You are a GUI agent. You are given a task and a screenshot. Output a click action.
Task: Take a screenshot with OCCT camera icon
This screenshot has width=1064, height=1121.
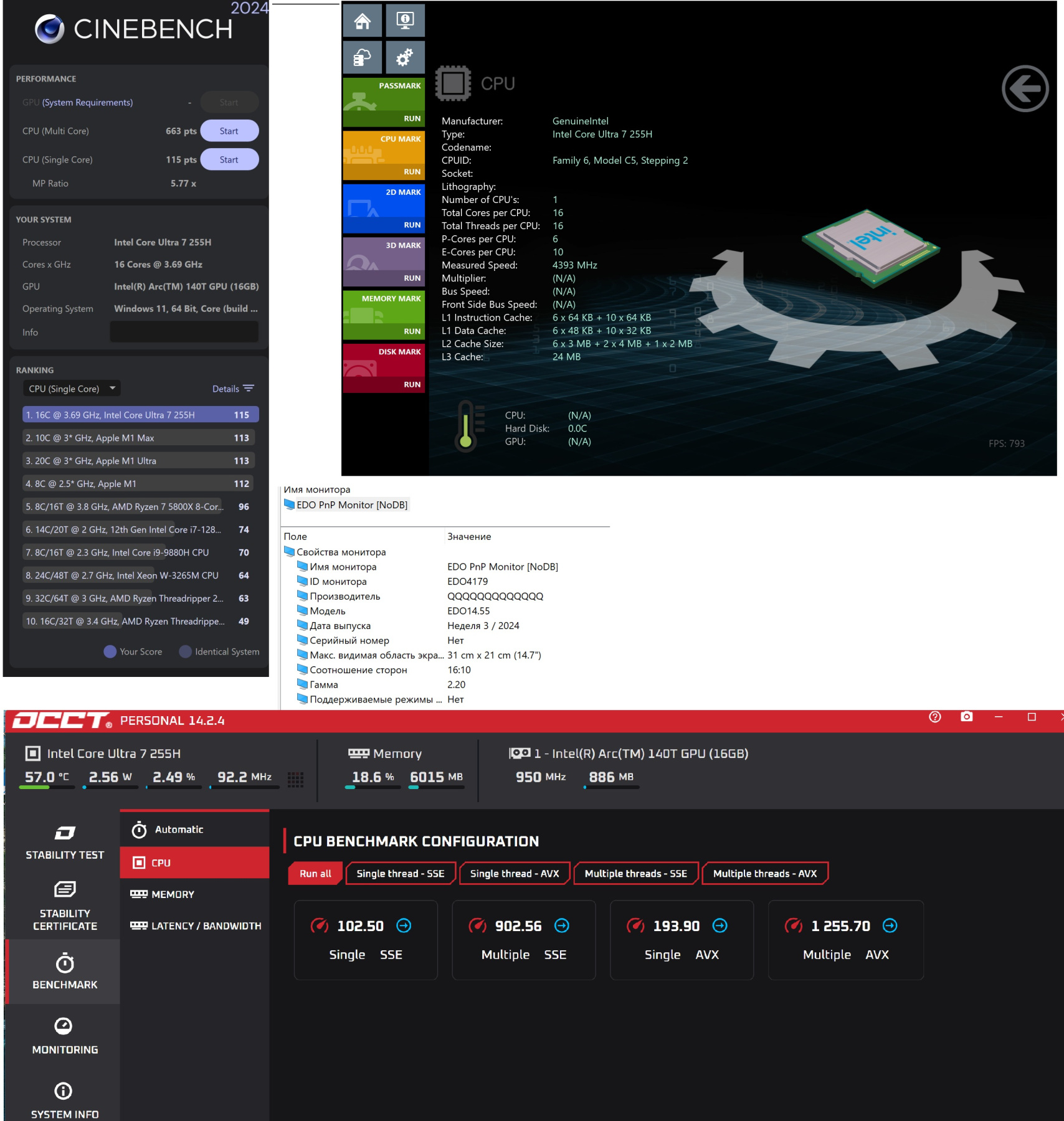(966, 717)
